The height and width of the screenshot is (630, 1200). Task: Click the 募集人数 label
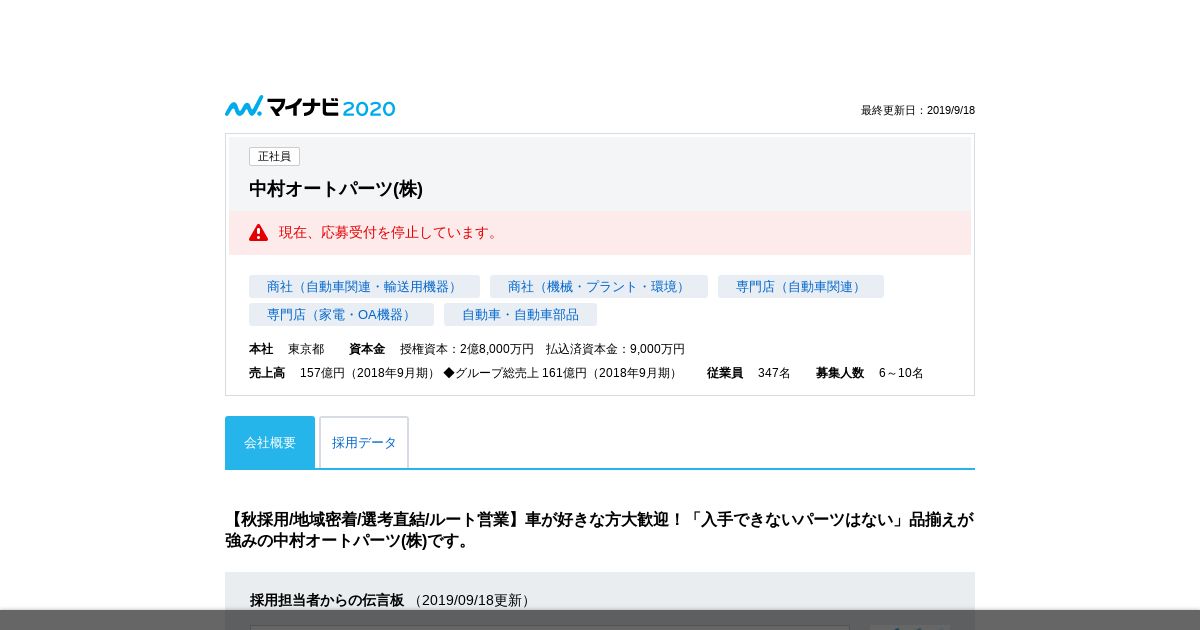point(840,373)
